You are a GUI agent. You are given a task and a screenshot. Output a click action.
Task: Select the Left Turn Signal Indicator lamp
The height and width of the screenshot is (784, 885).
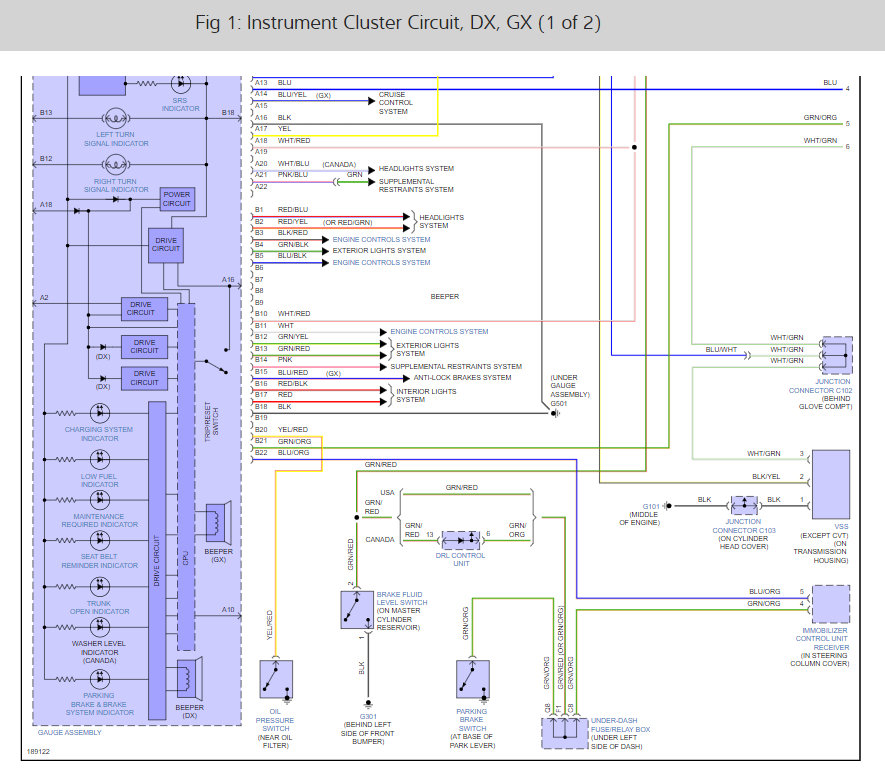point(116,119)
